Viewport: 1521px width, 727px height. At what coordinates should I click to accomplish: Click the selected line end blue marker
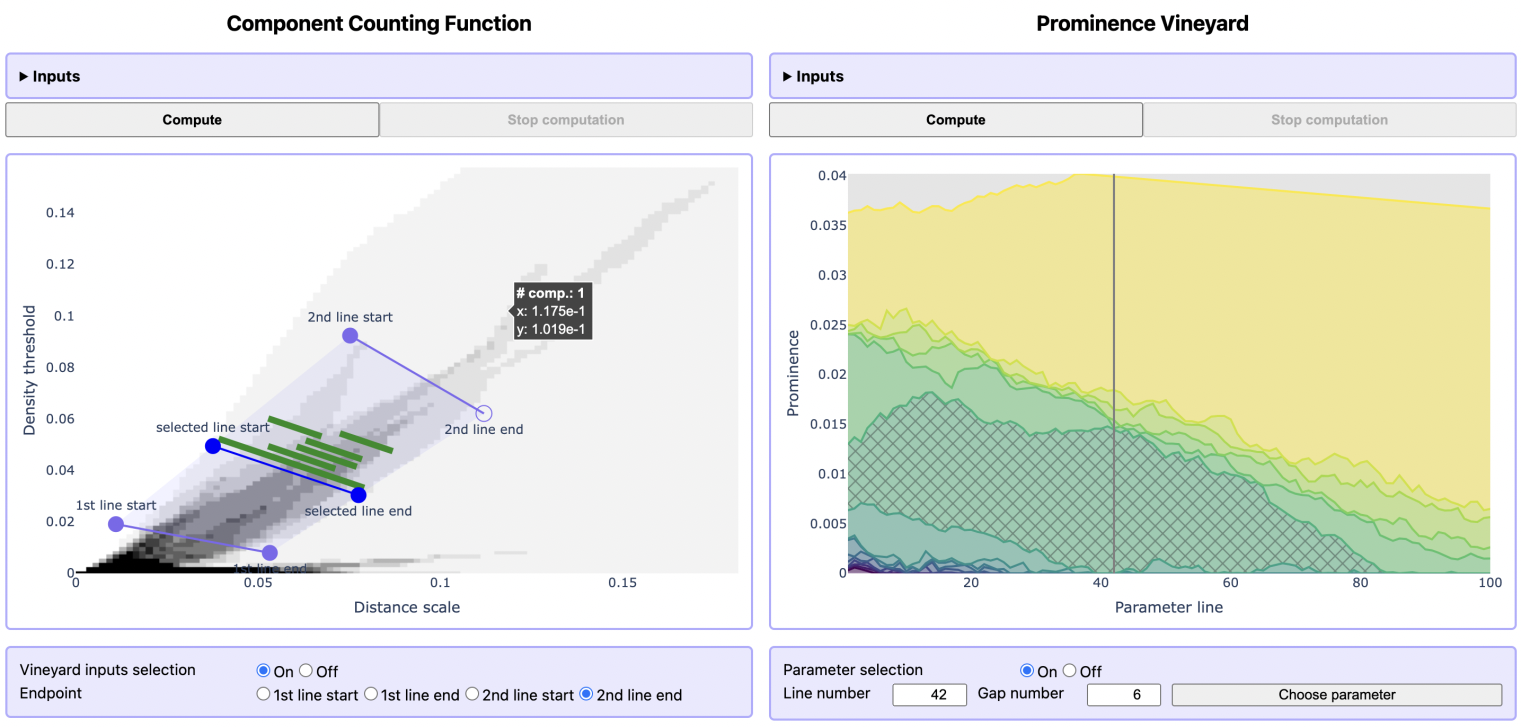point(359,495)
